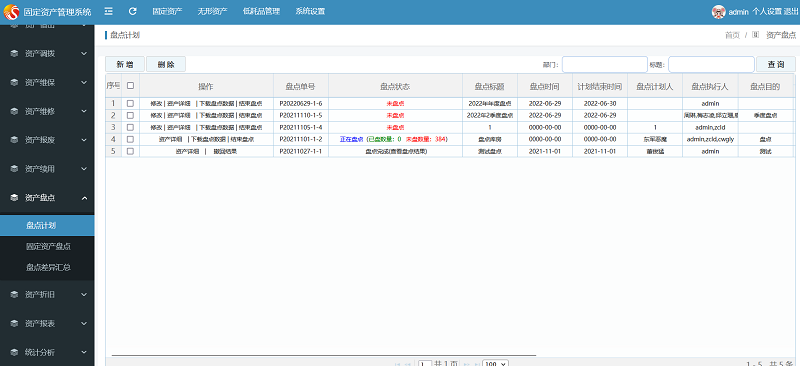Collapse the 资产盘点 sidebar chevron
Screen dimensions: 800x366
(84, 198)
